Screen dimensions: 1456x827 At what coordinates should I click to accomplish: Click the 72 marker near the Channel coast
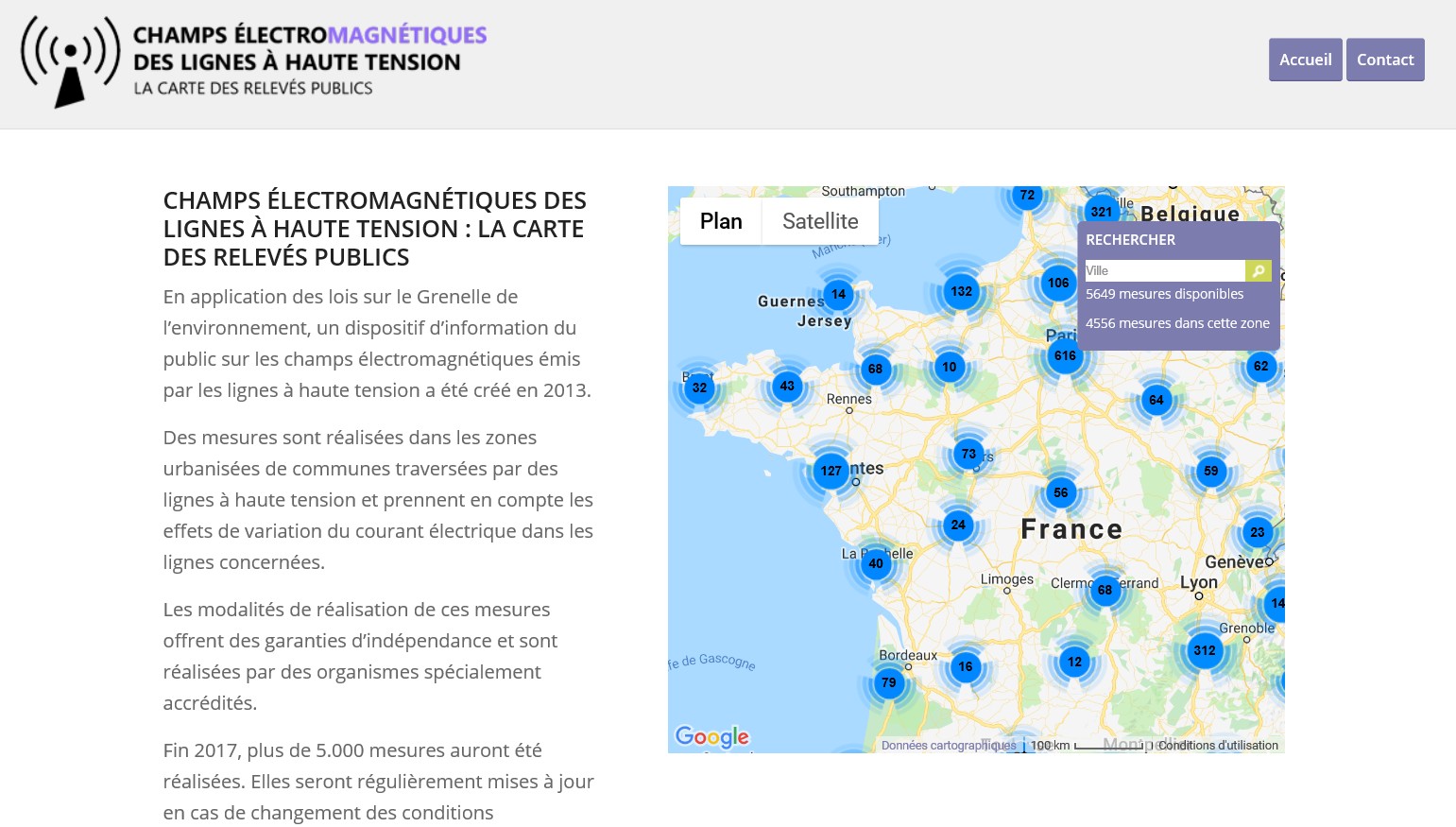click(x=1026, y=196)
